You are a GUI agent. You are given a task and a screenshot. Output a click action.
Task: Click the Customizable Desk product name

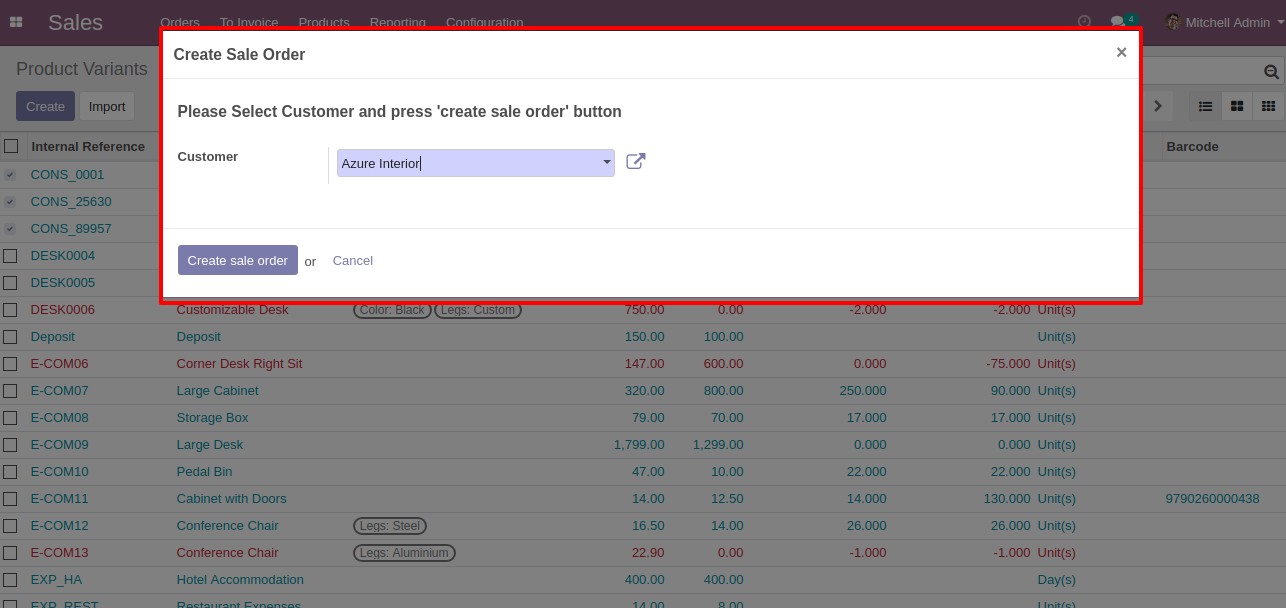(x=232, y=309)
